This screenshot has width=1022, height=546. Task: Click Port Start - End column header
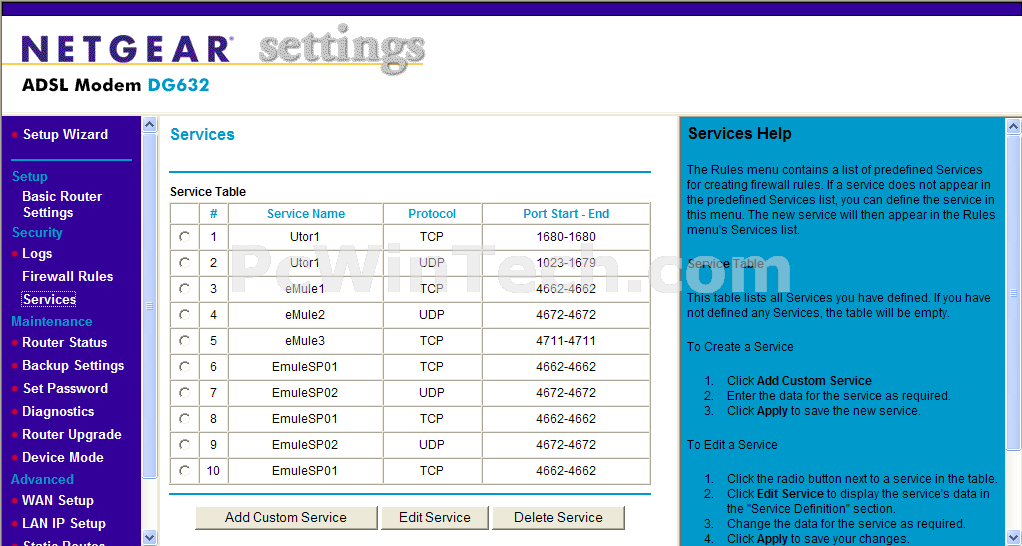pyautogui.click(x=566, y=214)
